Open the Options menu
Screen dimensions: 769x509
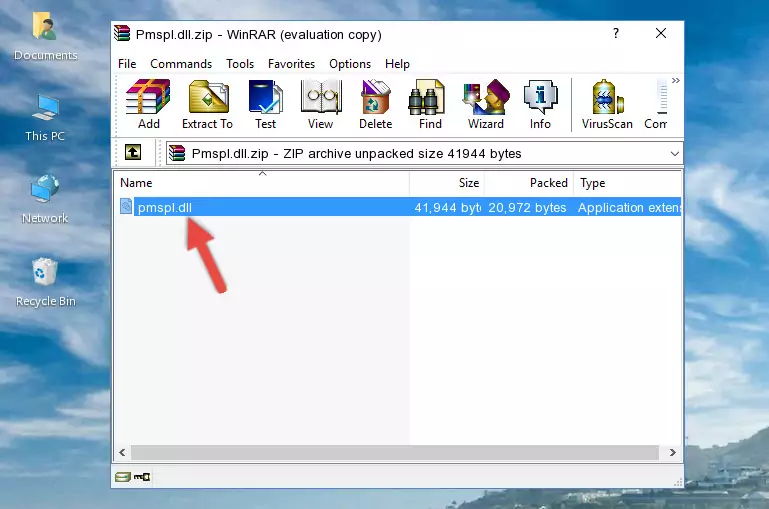tap(350, 64)
